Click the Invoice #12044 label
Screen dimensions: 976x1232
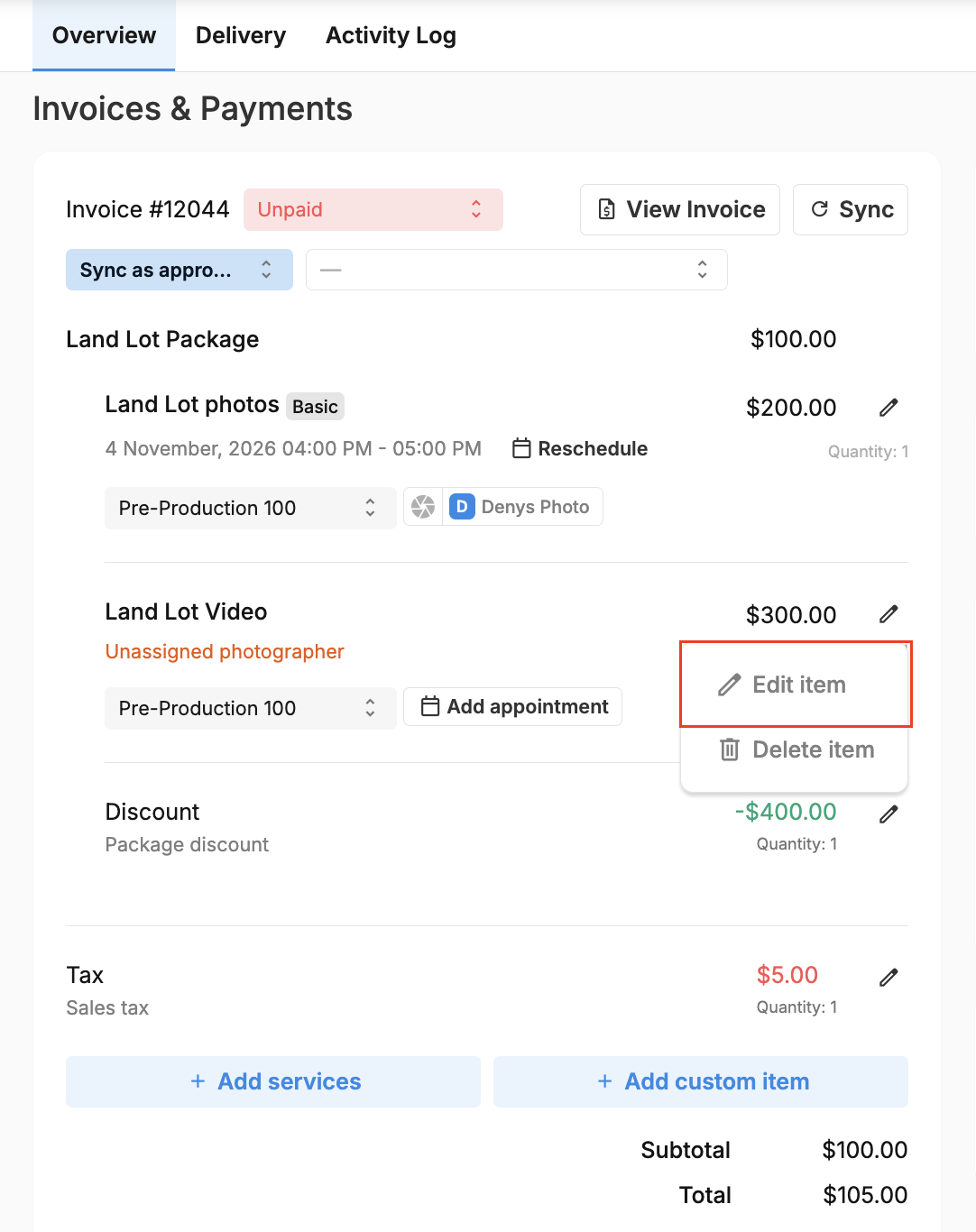click(148, 209)
